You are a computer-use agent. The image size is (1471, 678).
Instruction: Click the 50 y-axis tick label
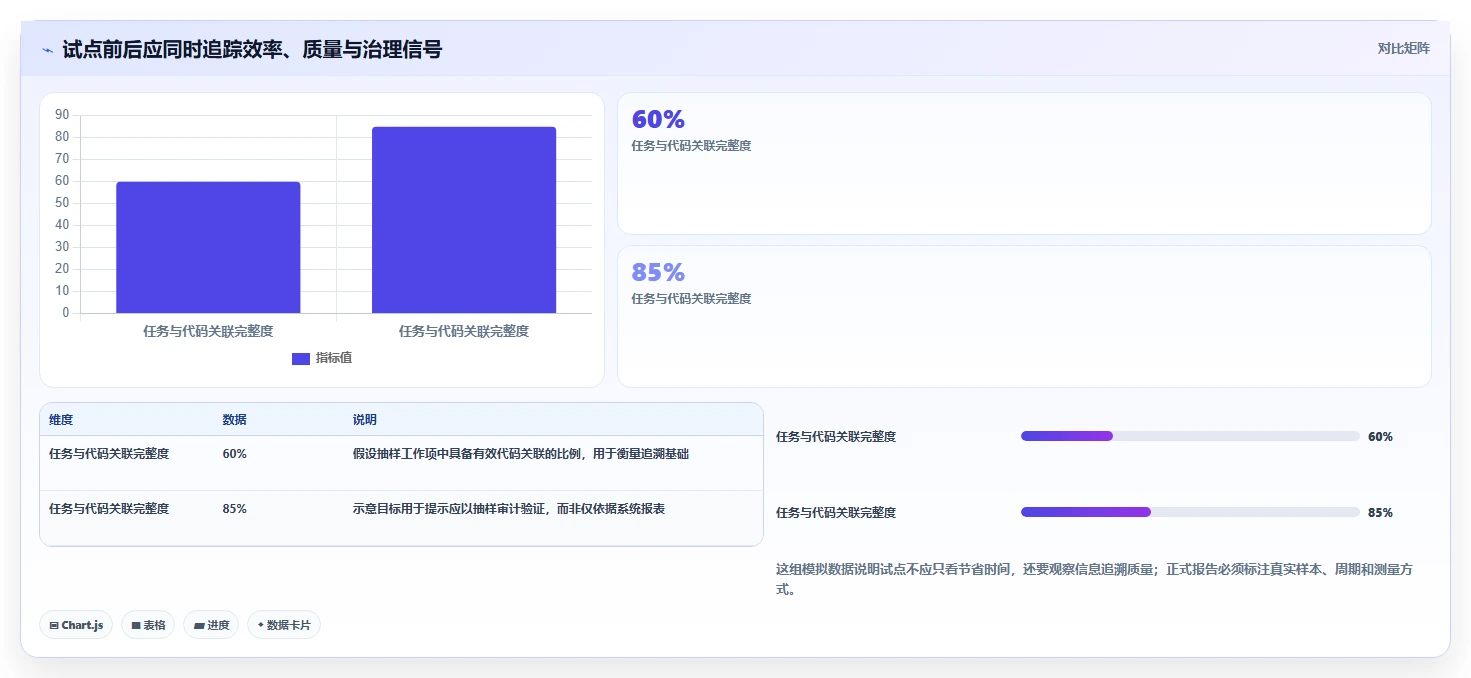[x=62, y=203]
